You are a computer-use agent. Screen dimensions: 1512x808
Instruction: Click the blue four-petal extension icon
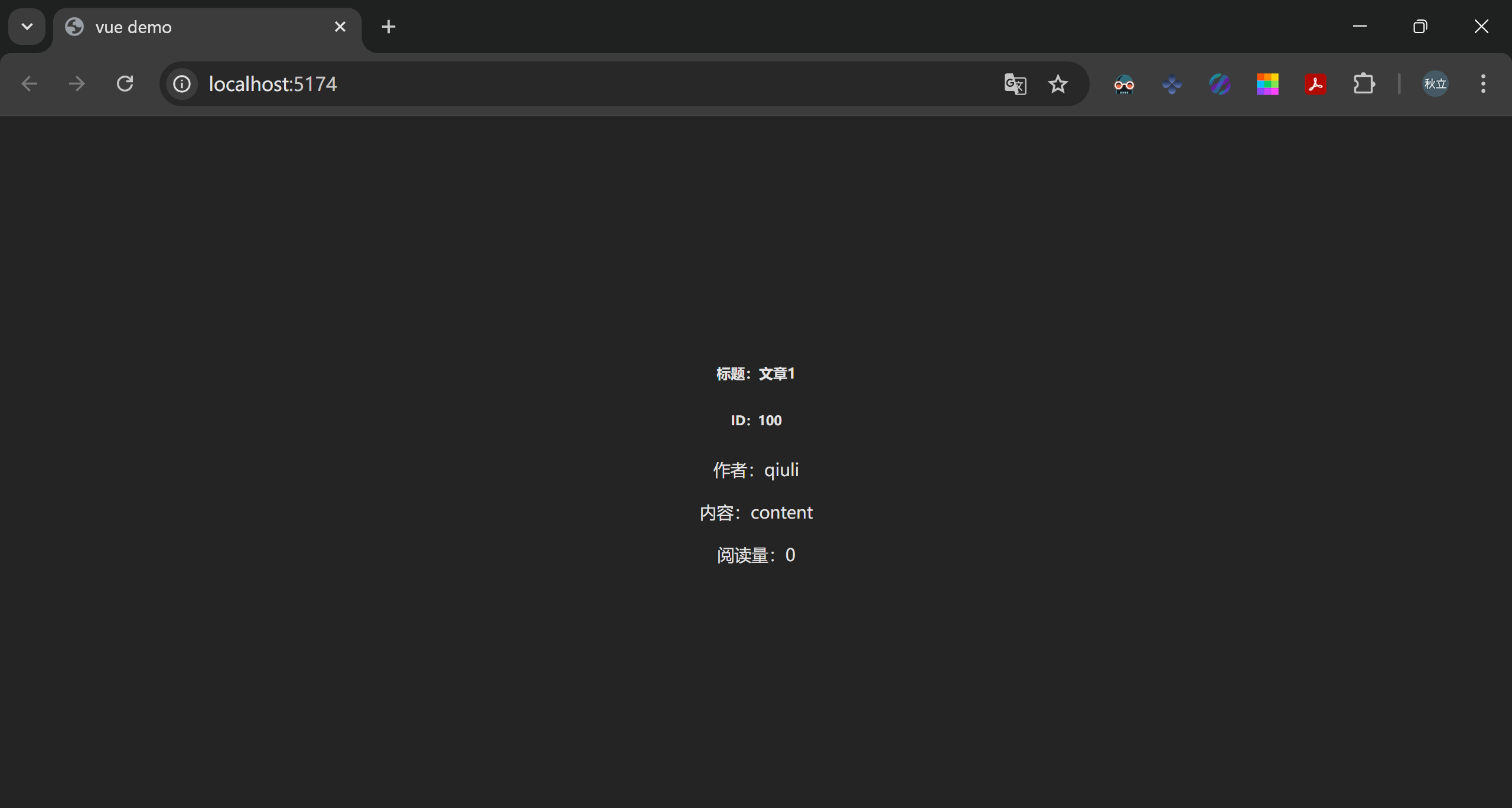point(1172,84)
